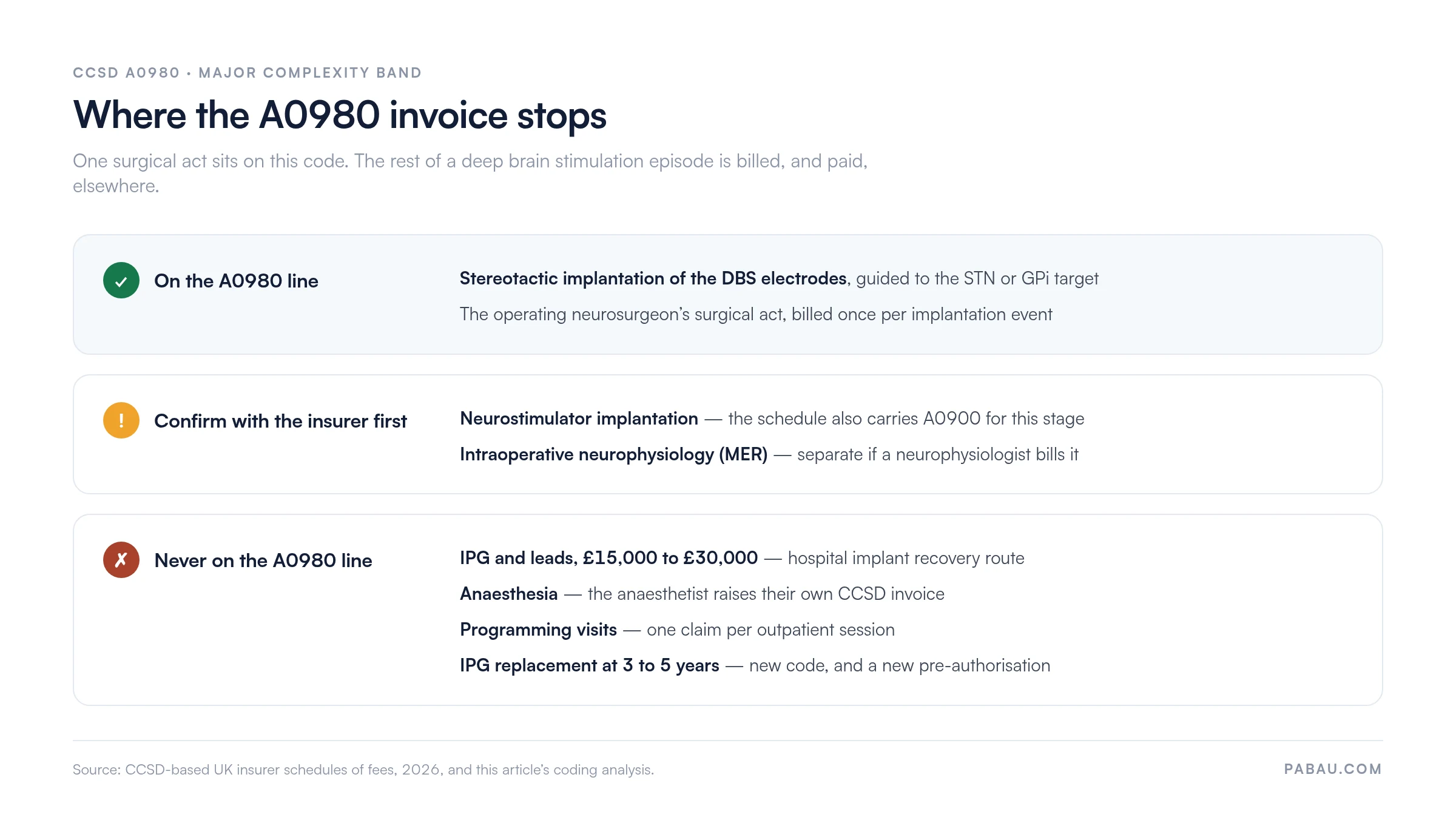Click the 'Anaesthesia' line item
This screenshot has width=1456, height=837.
(x=508, y=594)
